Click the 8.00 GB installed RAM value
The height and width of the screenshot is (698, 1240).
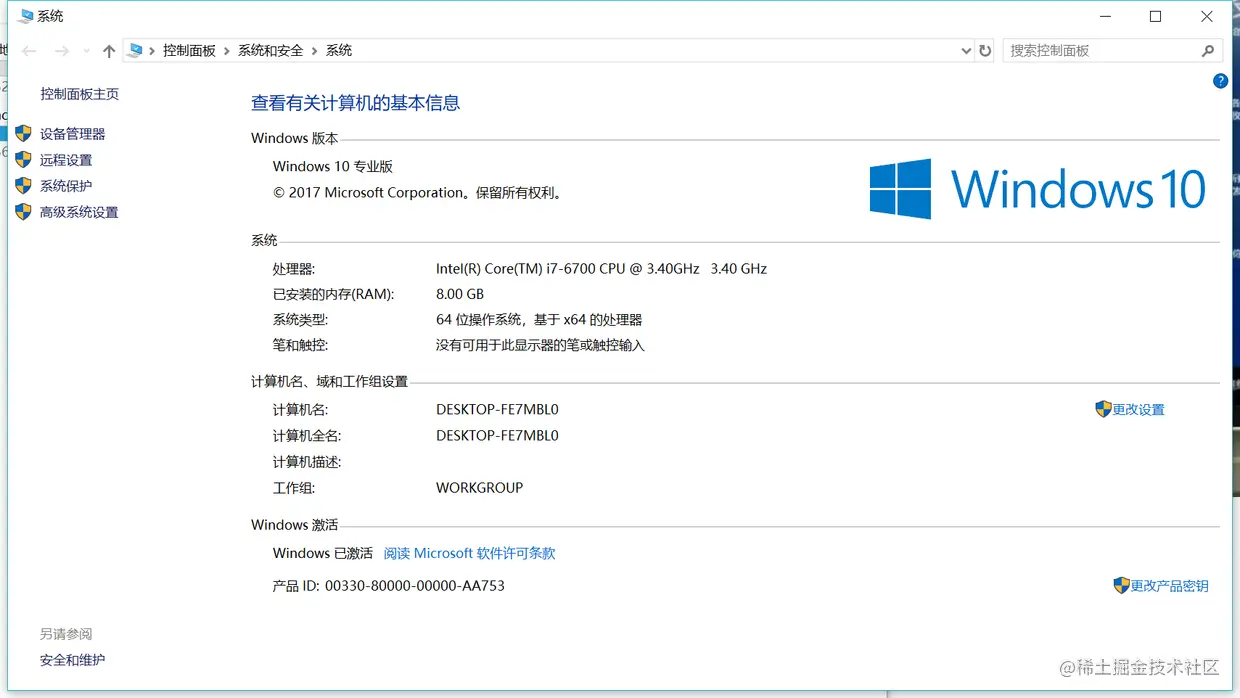click(460, 294)
